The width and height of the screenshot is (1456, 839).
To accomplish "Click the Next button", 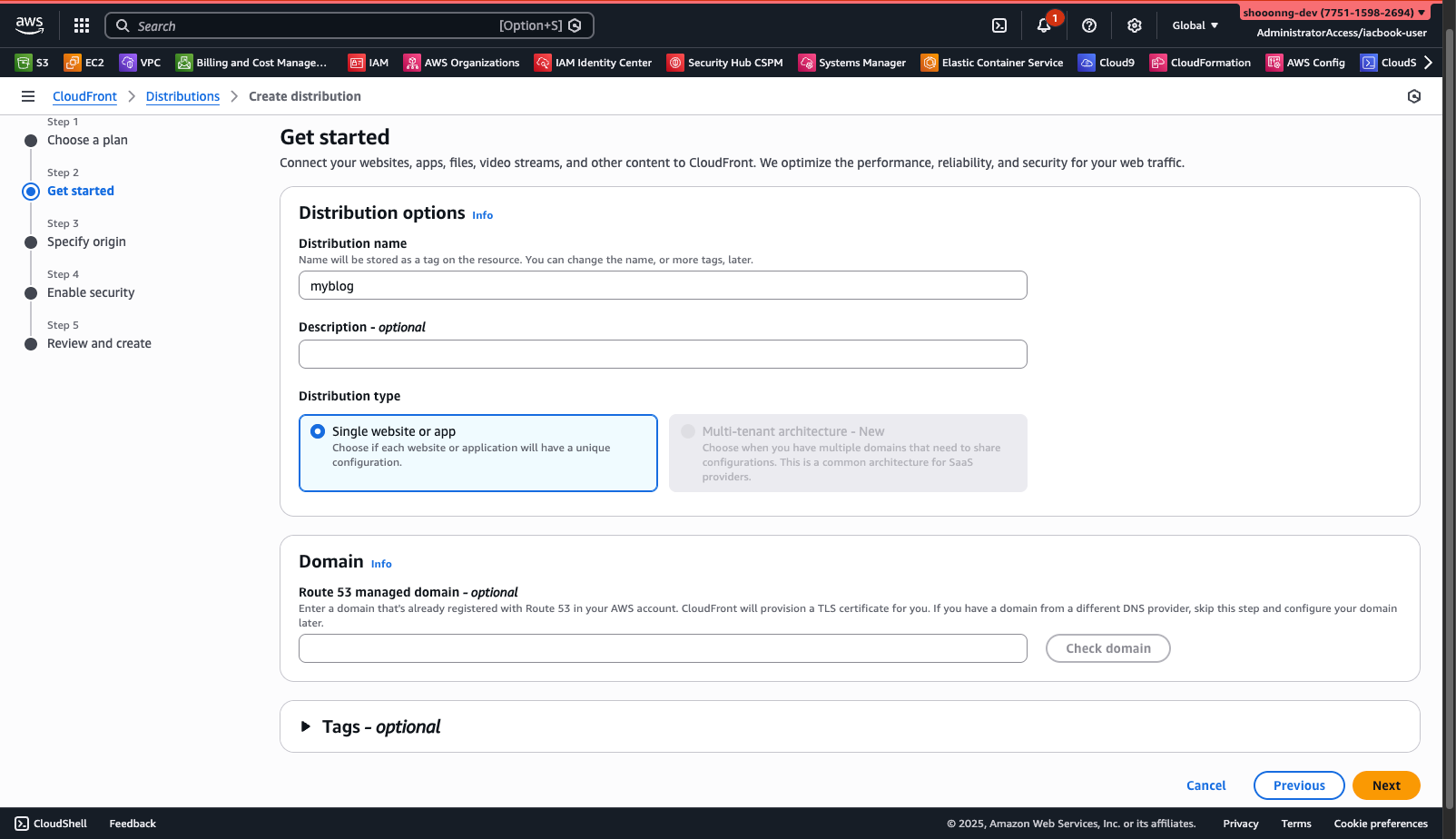I will 1386,785.
